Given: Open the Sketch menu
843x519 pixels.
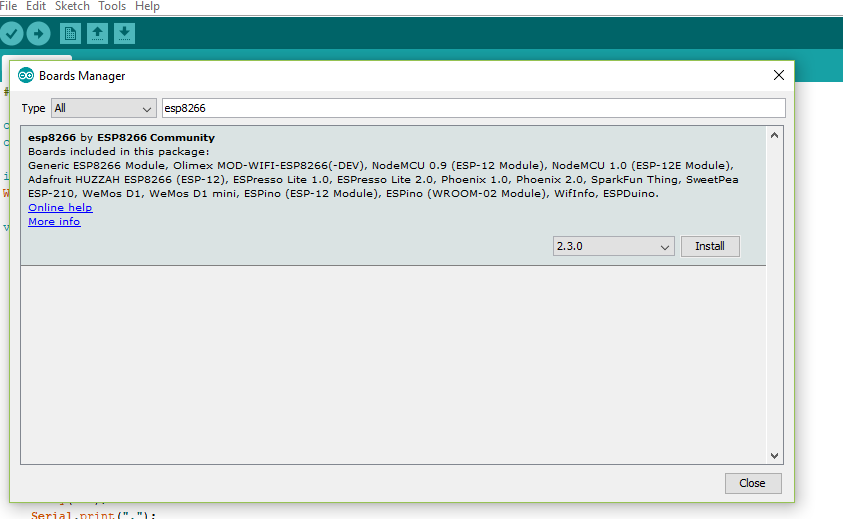Looking at the screenshot, I should (x=72, y=6).
